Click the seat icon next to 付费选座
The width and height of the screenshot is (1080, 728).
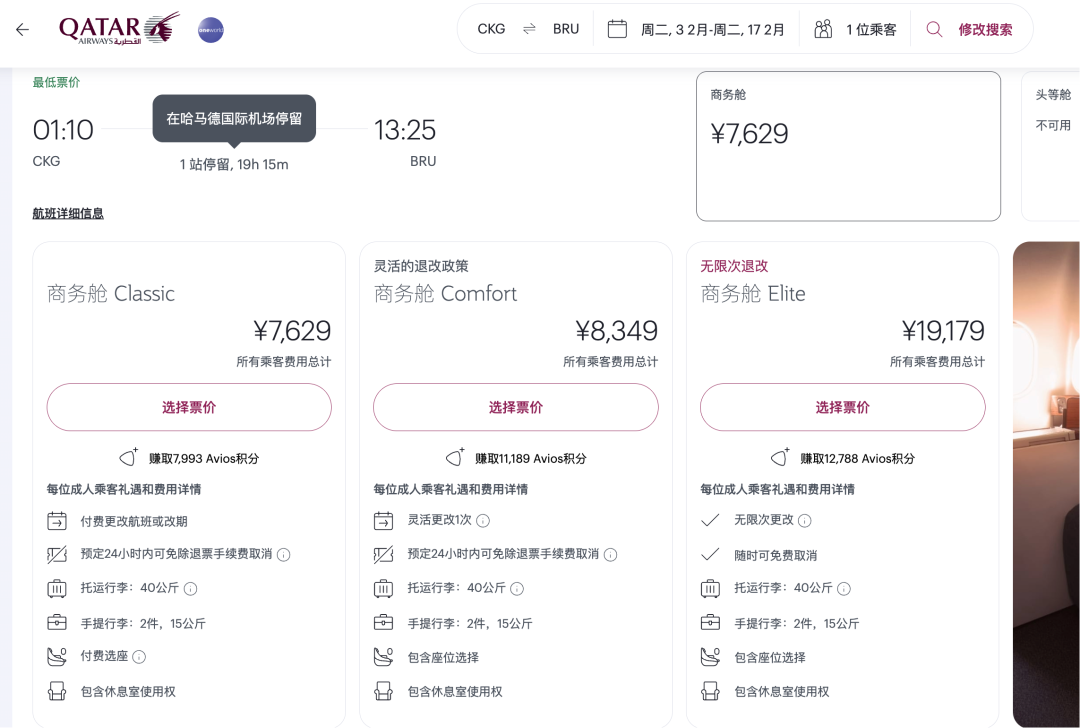[x=57, y=656]
